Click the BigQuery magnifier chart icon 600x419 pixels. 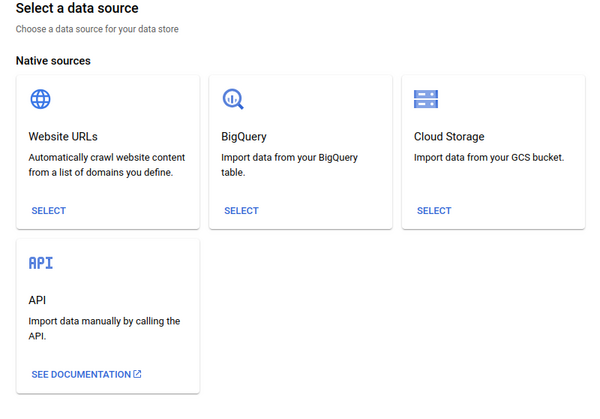click(233, 99)
